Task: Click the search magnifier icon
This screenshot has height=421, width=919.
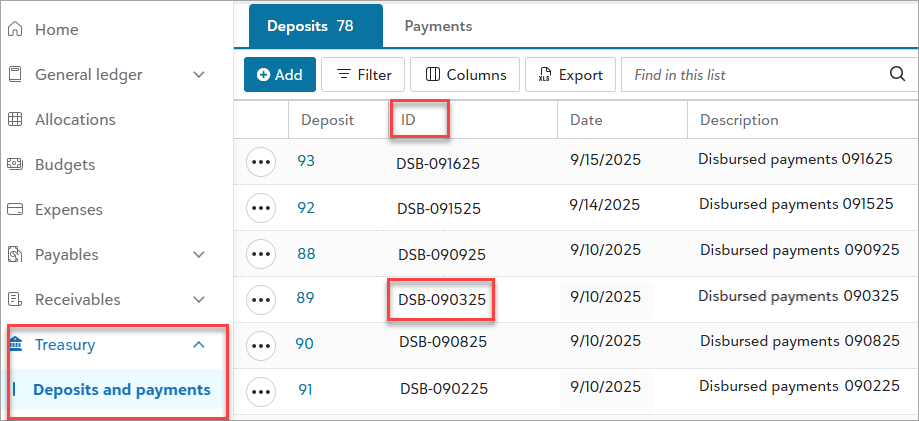Action: tap(897, 75)
